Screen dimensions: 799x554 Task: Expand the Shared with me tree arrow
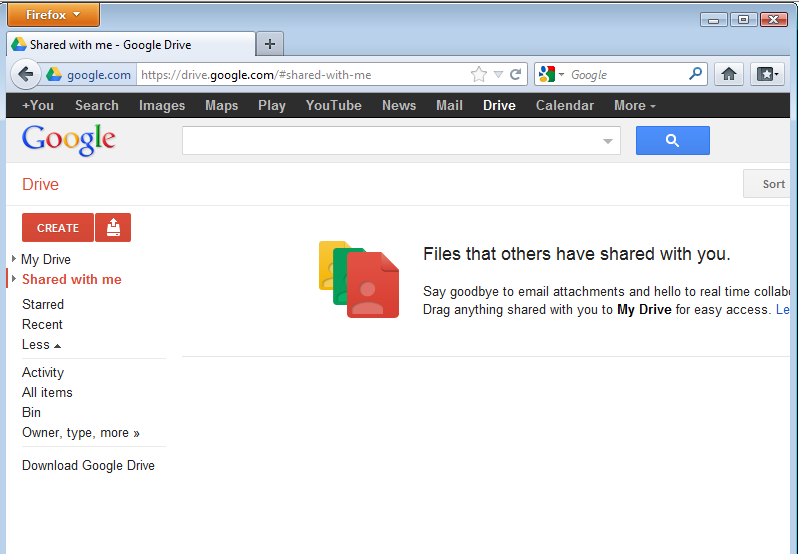14,279
